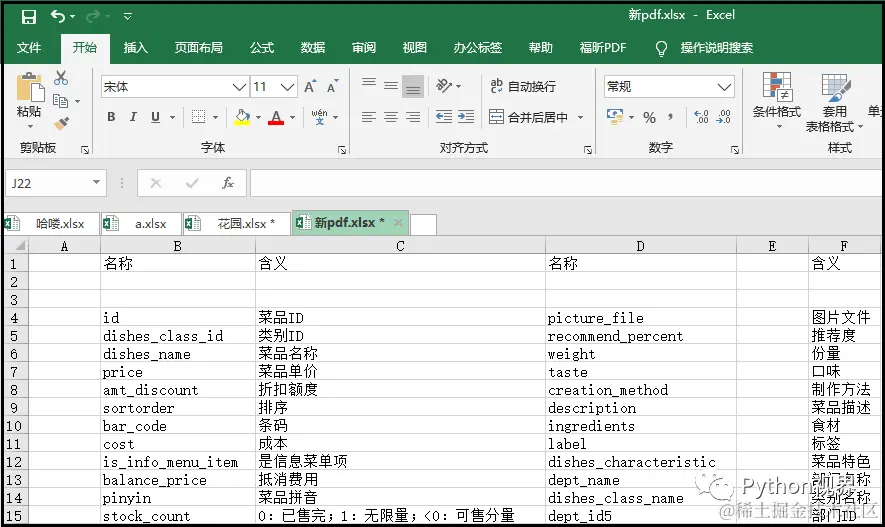Image resolution: width=885 pixels, height=527 pixels.
Task: Toggle Middle Align
Action: (391, 86)
